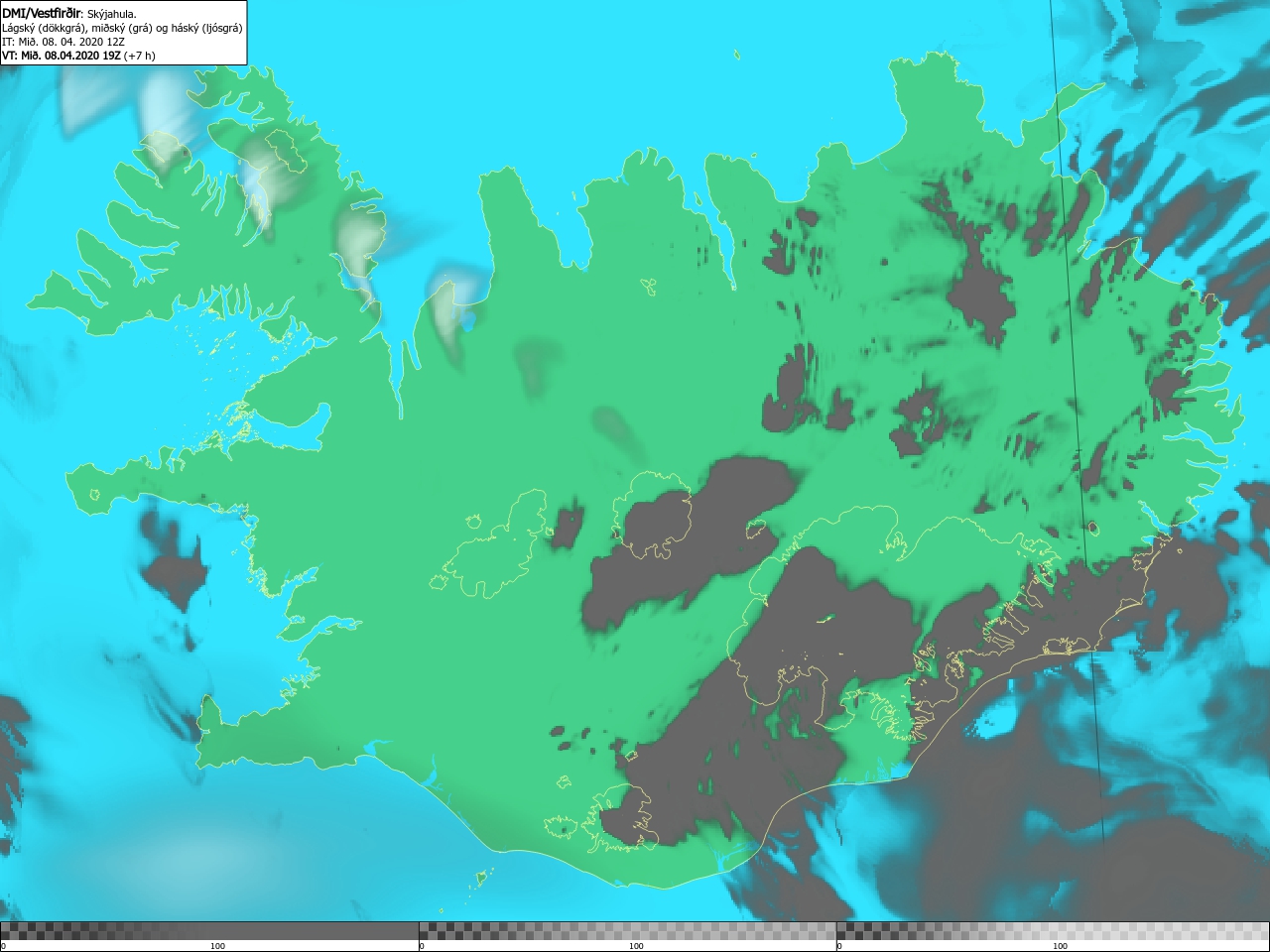Click the light-grey high cloud color scale
Screen dimensions: 1270x952
click(1054, 931)
